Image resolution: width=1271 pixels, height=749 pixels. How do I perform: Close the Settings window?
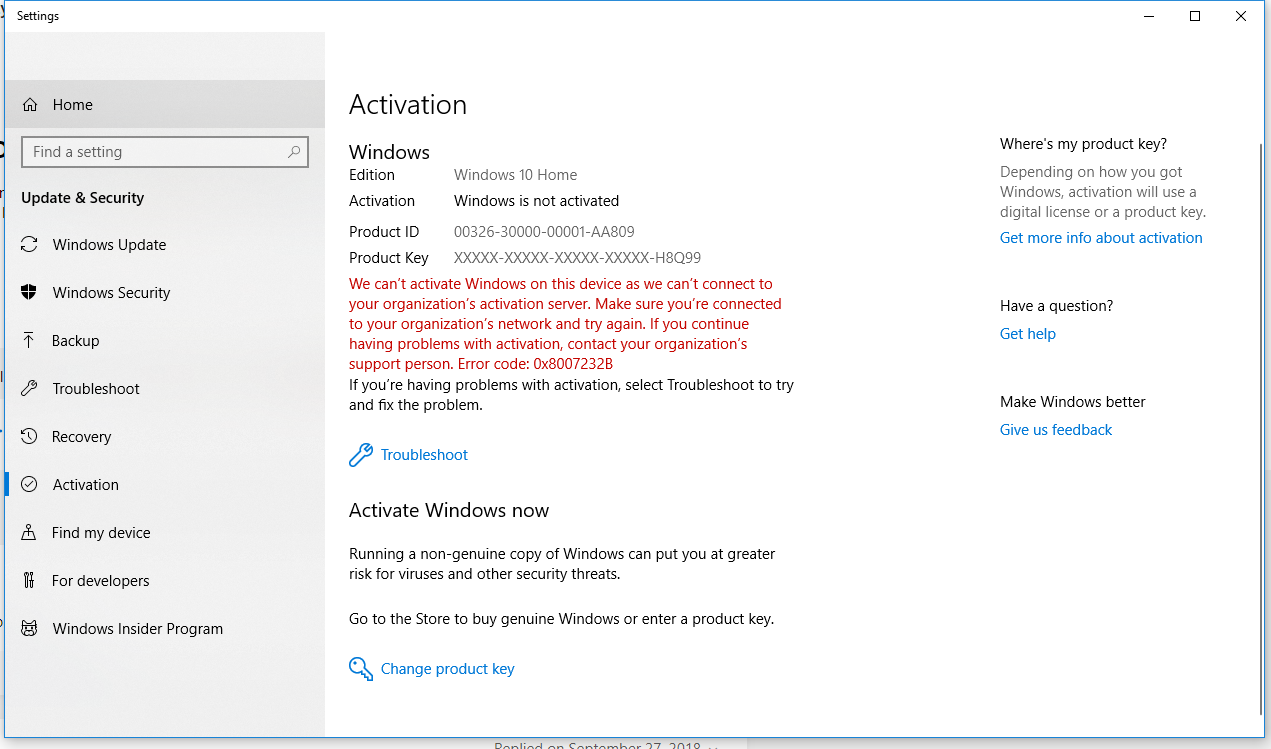(x=1241, y=16)
